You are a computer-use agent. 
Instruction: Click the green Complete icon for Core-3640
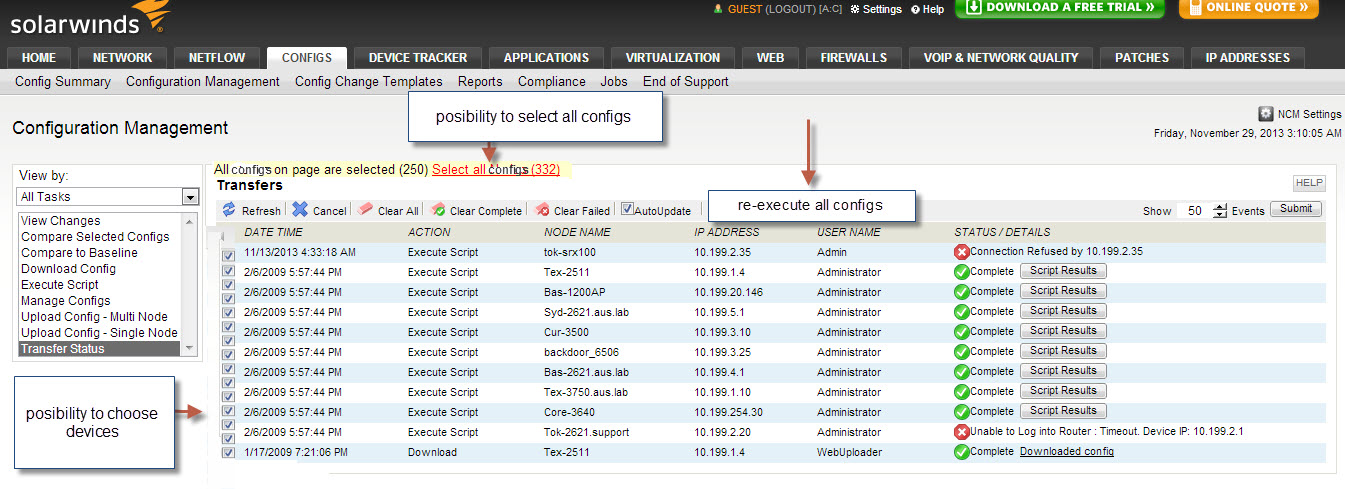point(962,412)
